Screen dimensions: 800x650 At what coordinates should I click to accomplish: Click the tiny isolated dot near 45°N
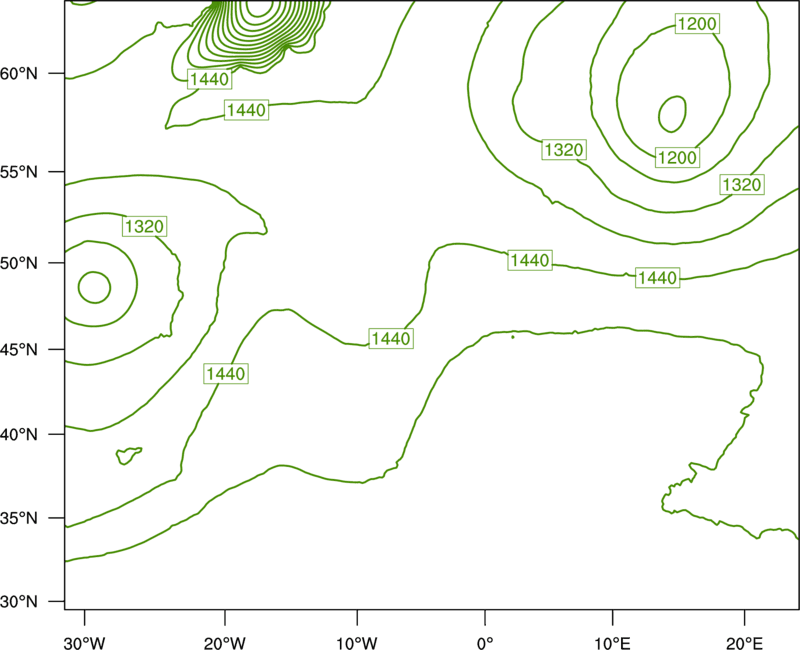click(513, 337)
